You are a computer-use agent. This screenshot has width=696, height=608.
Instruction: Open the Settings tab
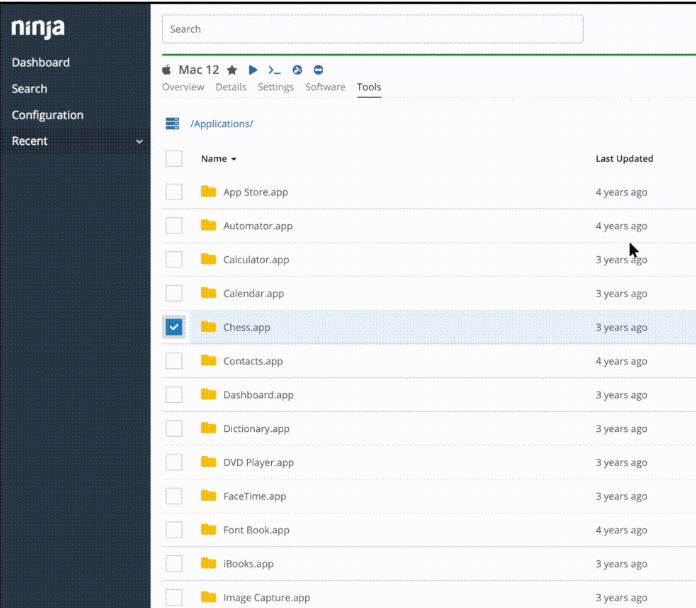tap(276, 87)
